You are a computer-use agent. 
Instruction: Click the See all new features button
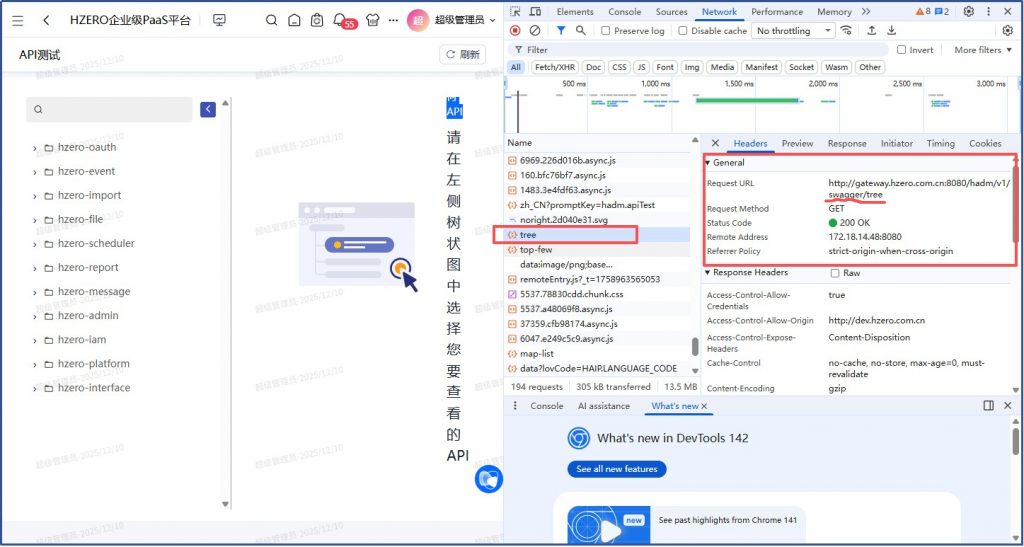[617, 469]
